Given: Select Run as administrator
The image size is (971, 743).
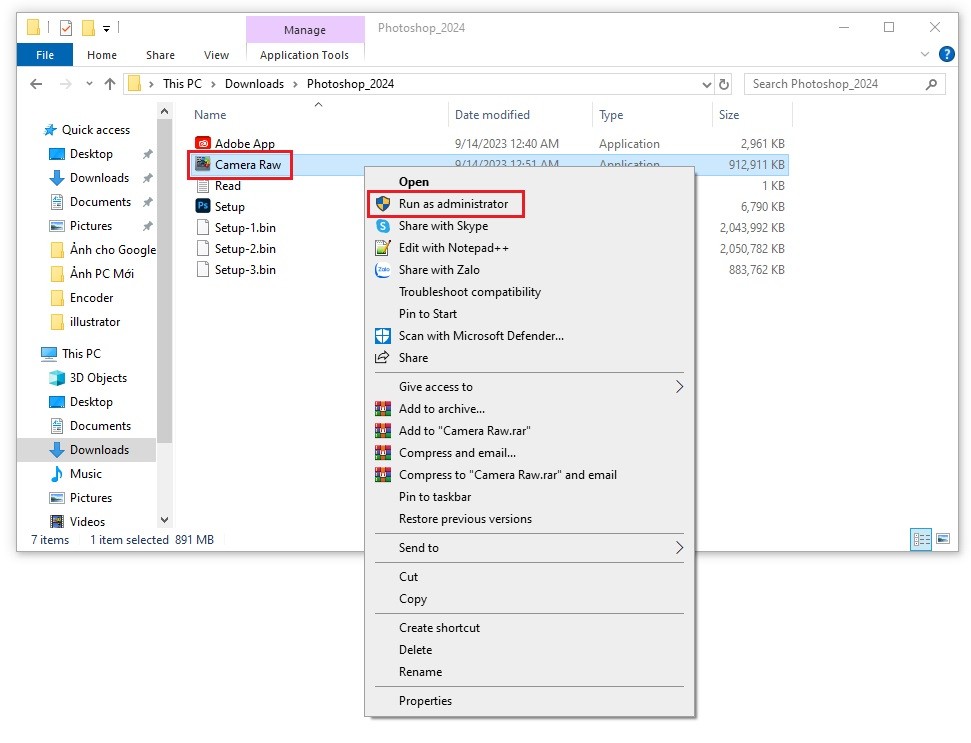Looking at the screenshot, I should coord(453,204).
